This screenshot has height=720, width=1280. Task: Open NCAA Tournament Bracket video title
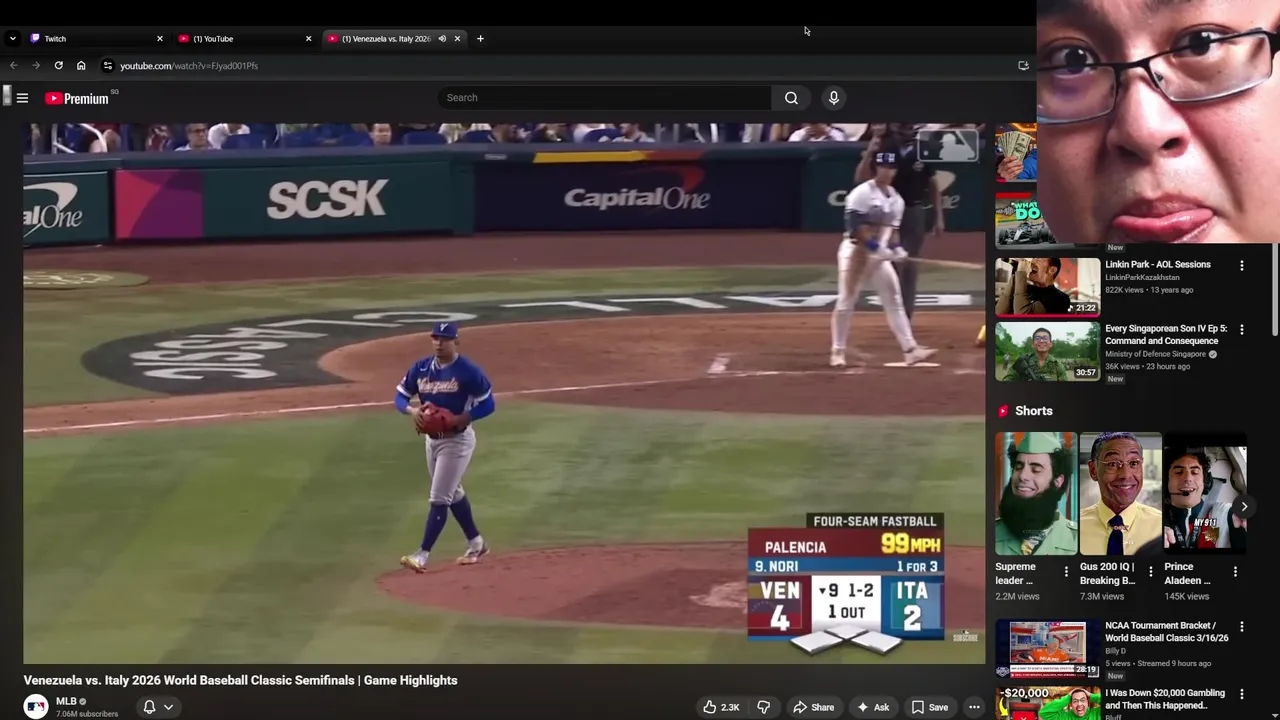[x=1167, y=632]
